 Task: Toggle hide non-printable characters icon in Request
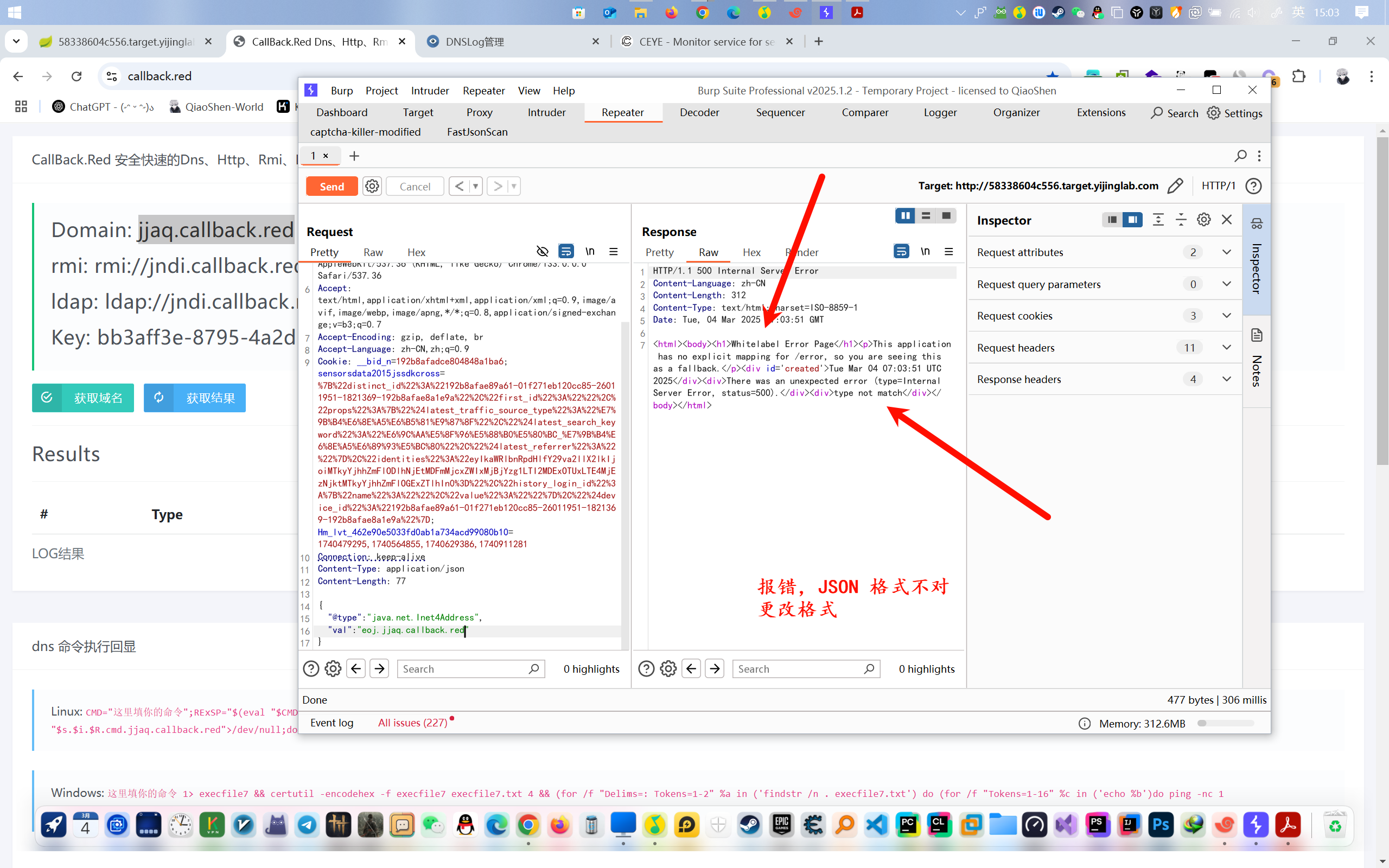[x=542, y=251]
